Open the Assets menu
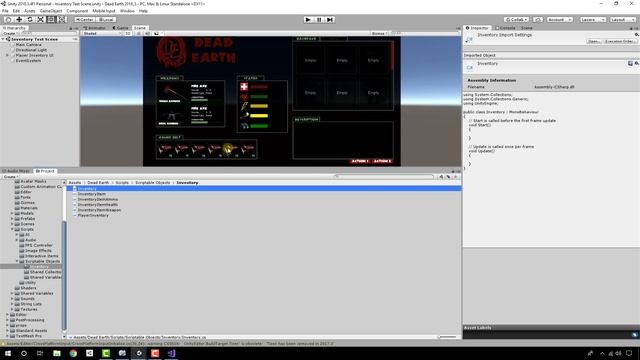 pyautogui.click(x=30, y=11)
